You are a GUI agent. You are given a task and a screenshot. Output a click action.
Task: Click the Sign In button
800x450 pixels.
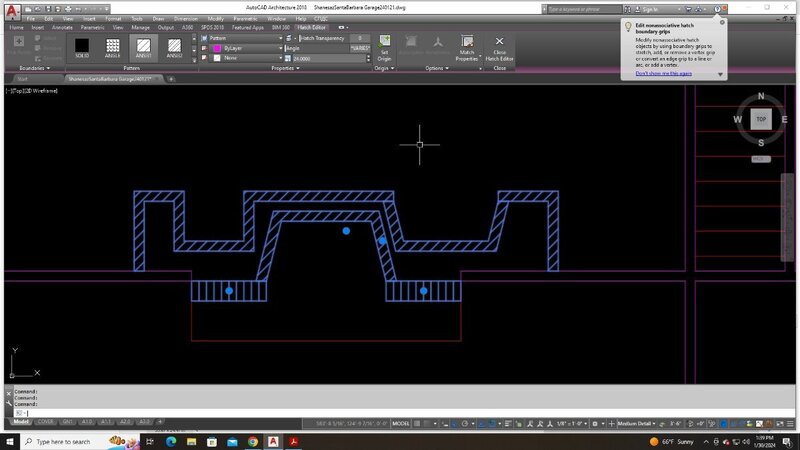point(649,9)
